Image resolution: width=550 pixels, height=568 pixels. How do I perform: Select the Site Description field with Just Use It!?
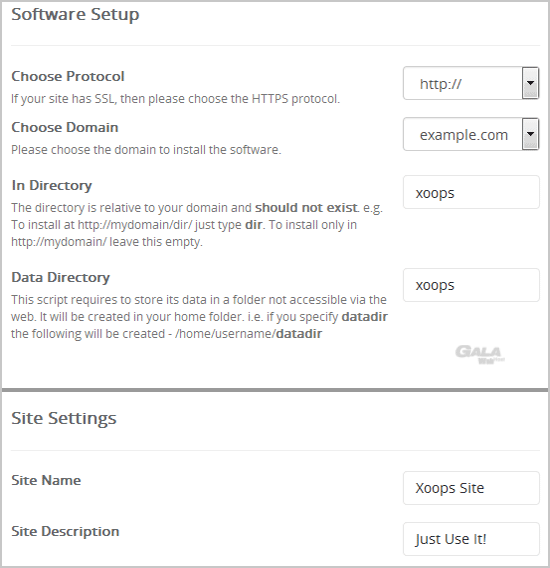coord(471,539)
